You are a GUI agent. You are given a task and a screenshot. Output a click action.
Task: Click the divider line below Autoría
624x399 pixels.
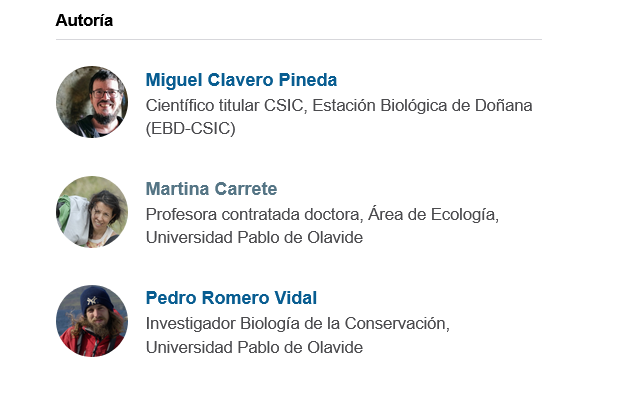click(x=298, y=39)
